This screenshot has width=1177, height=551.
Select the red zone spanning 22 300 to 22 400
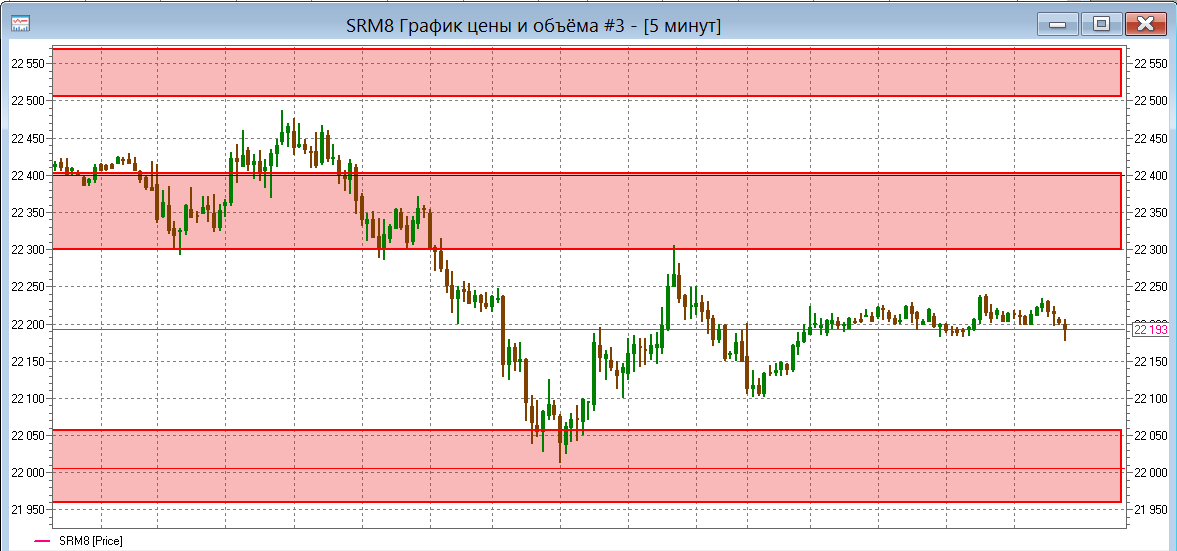point(586,212)
